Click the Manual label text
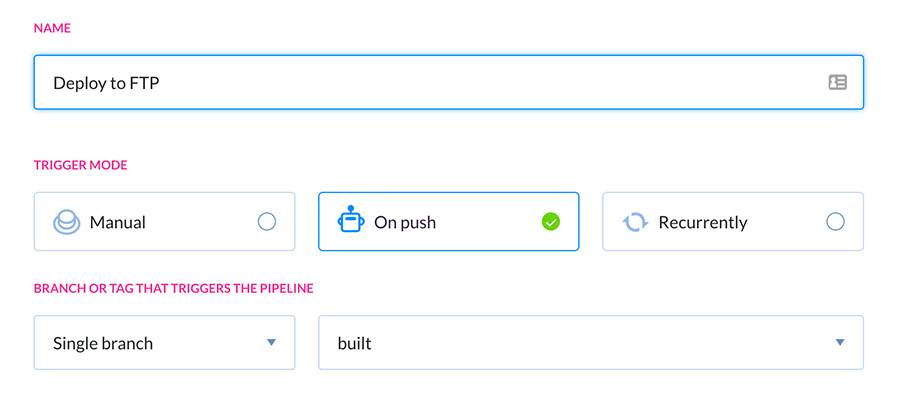The width and height of the screenshot is (900, 395). [x=118, y=222]
